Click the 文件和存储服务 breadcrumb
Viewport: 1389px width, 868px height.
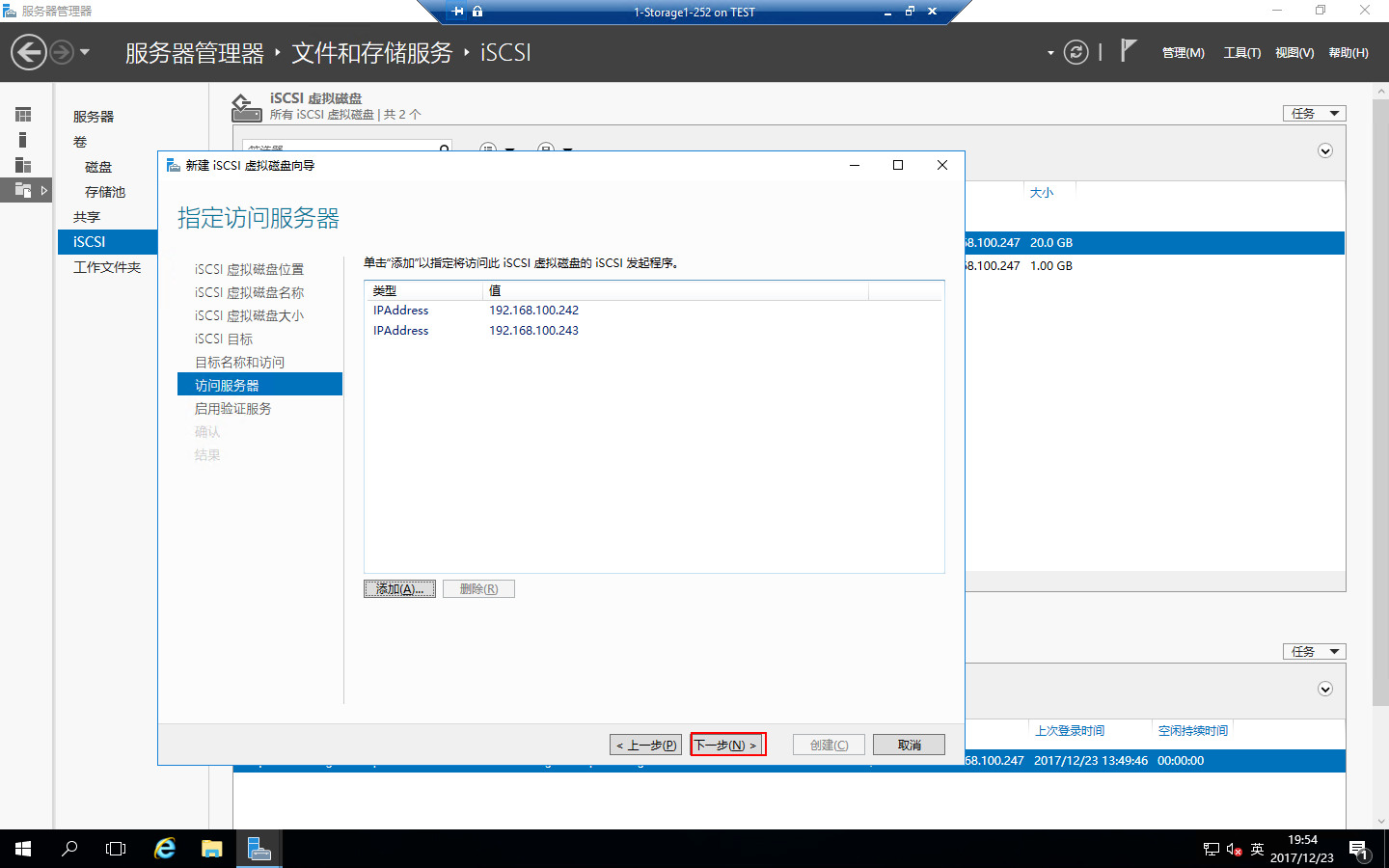point(372,53)
